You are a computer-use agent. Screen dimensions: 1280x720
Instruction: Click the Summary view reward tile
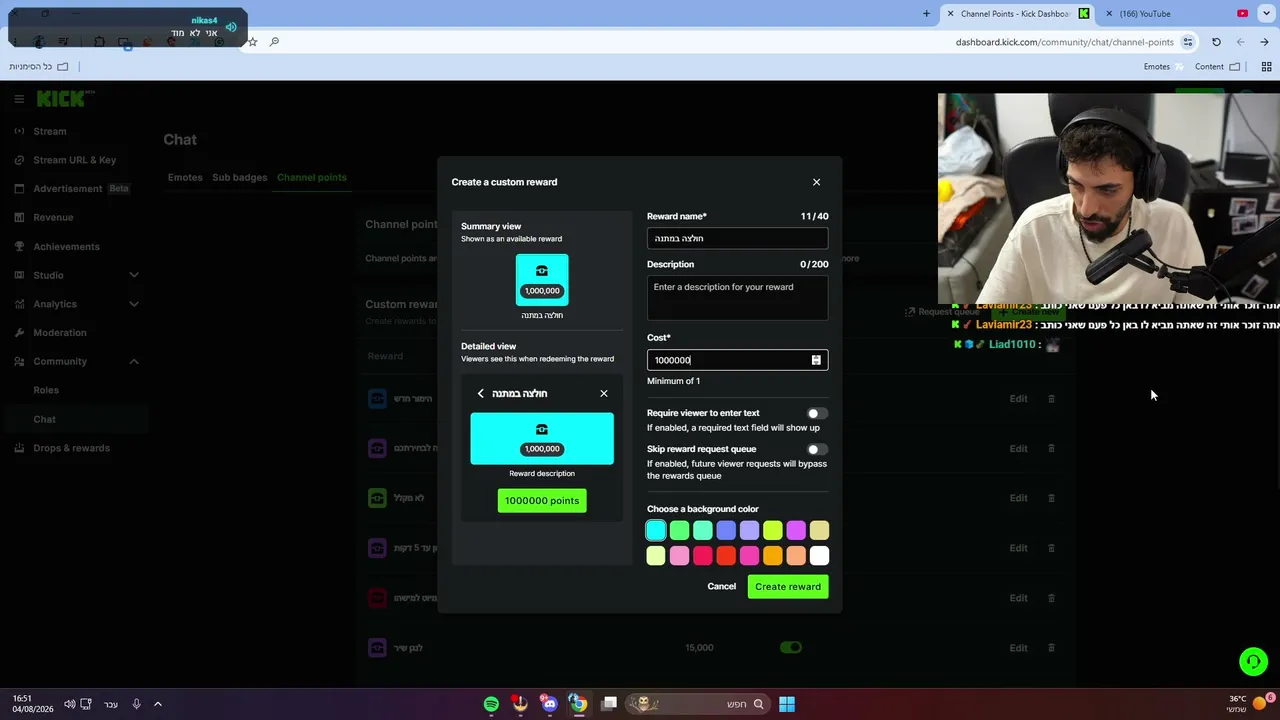click(x=542, y=280)
